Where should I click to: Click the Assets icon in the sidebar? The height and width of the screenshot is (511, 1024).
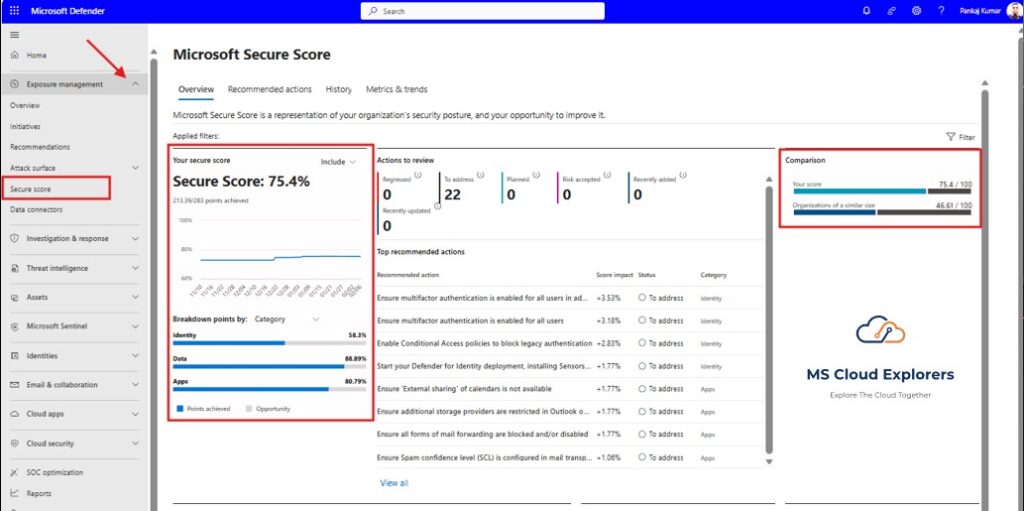[x=14, y=297]
